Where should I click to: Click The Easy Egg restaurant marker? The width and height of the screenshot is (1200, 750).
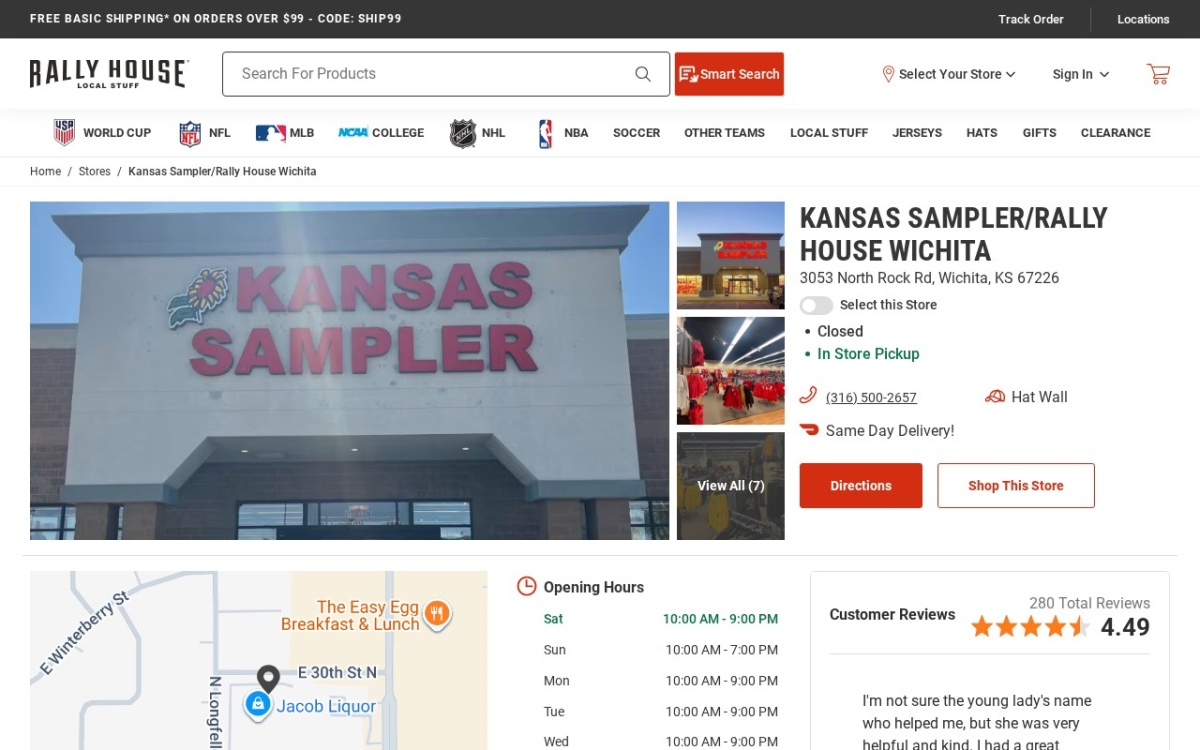pos(436,613)
